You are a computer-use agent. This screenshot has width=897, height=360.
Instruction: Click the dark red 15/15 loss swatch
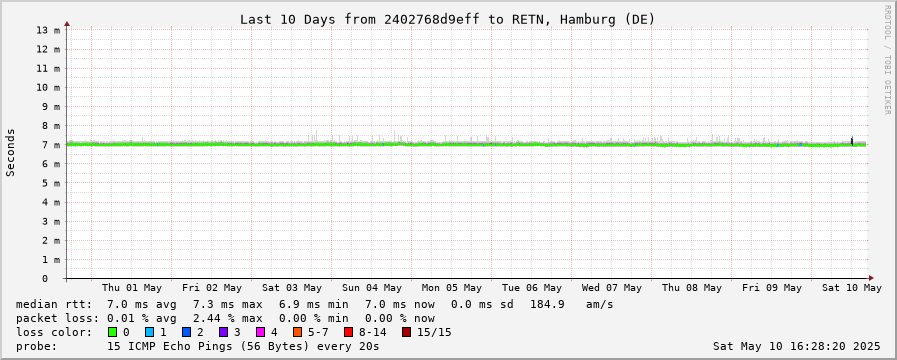tap(406, 332)
